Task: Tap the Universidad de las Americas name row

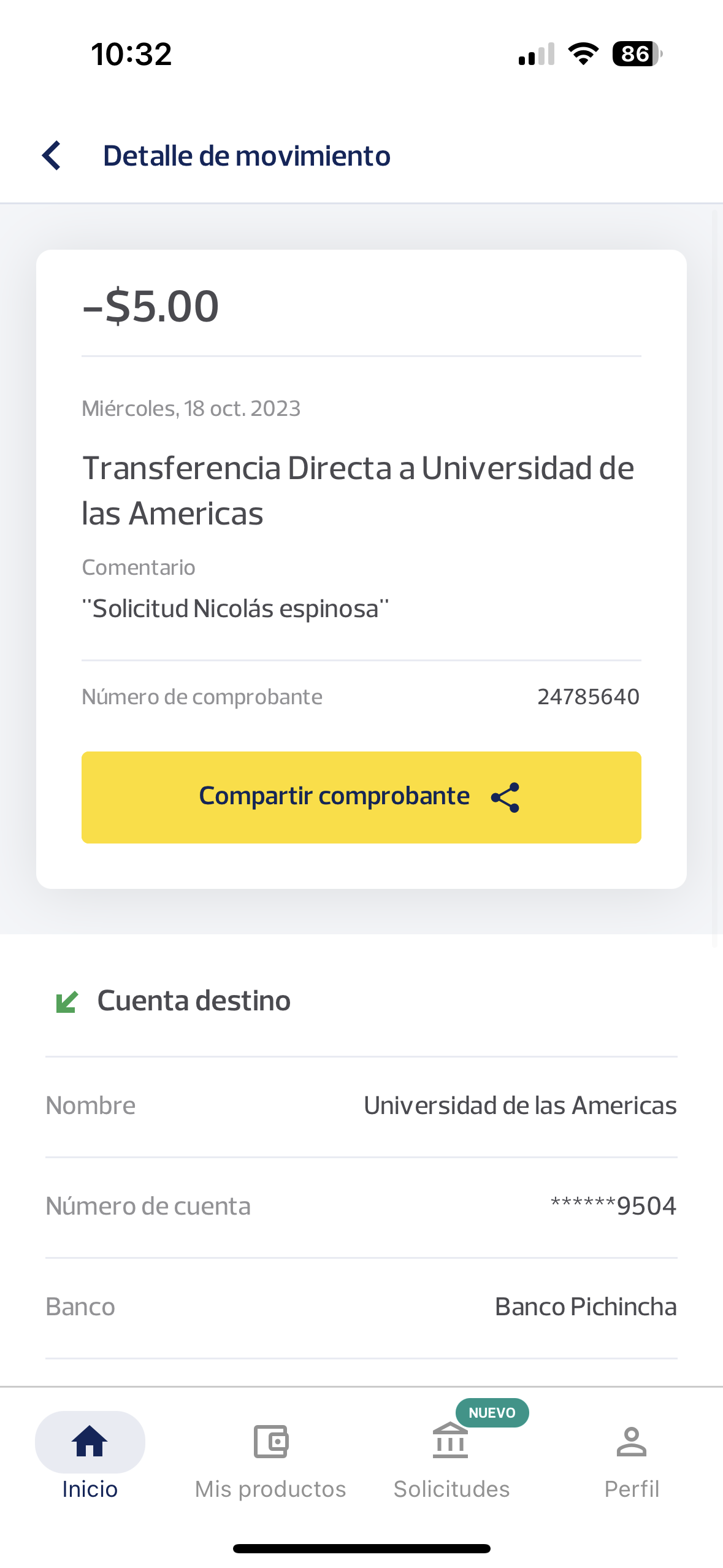Action: click(x=361, y=1105)
